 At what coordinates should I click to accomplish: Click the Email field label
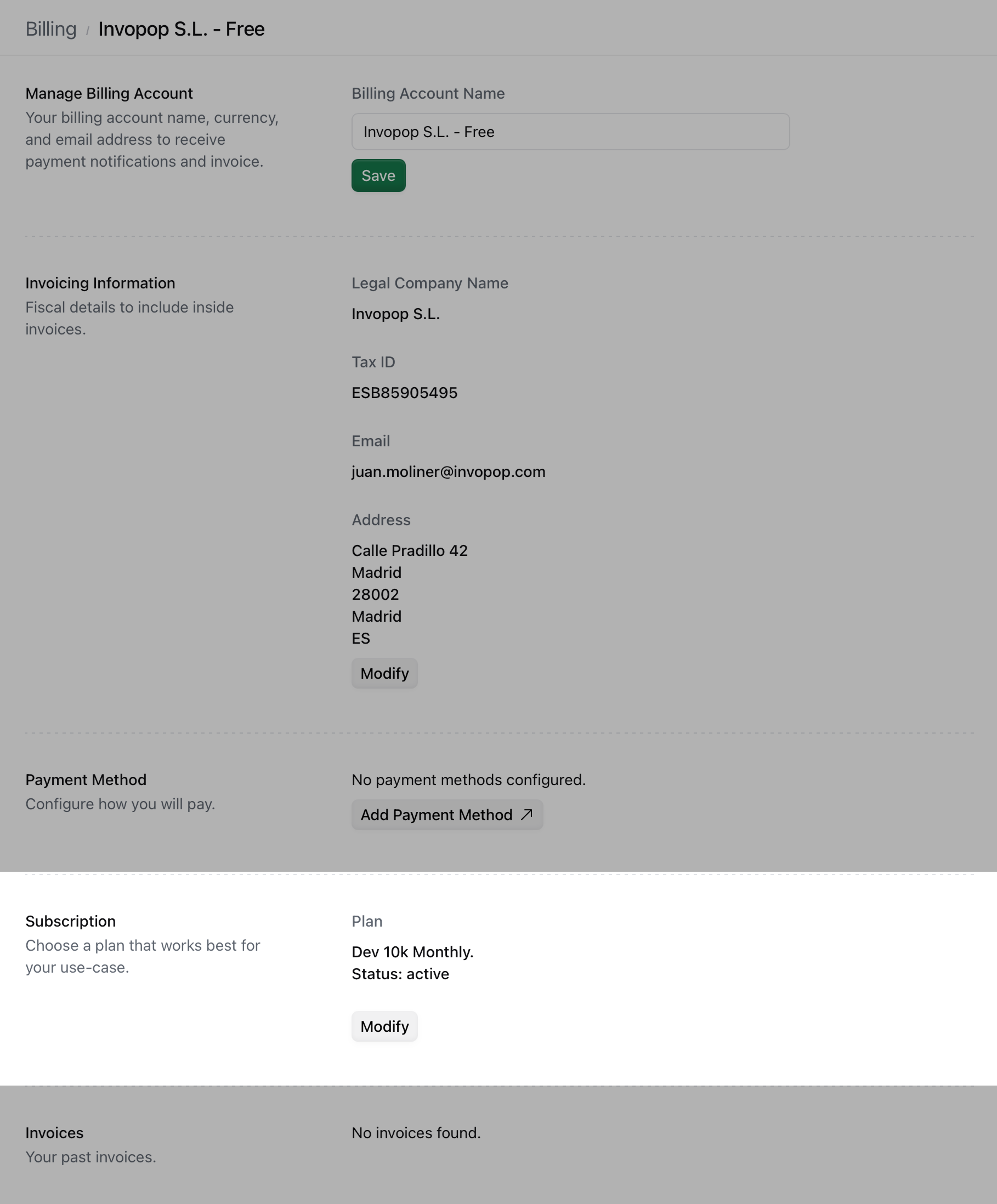pos(370,441)
